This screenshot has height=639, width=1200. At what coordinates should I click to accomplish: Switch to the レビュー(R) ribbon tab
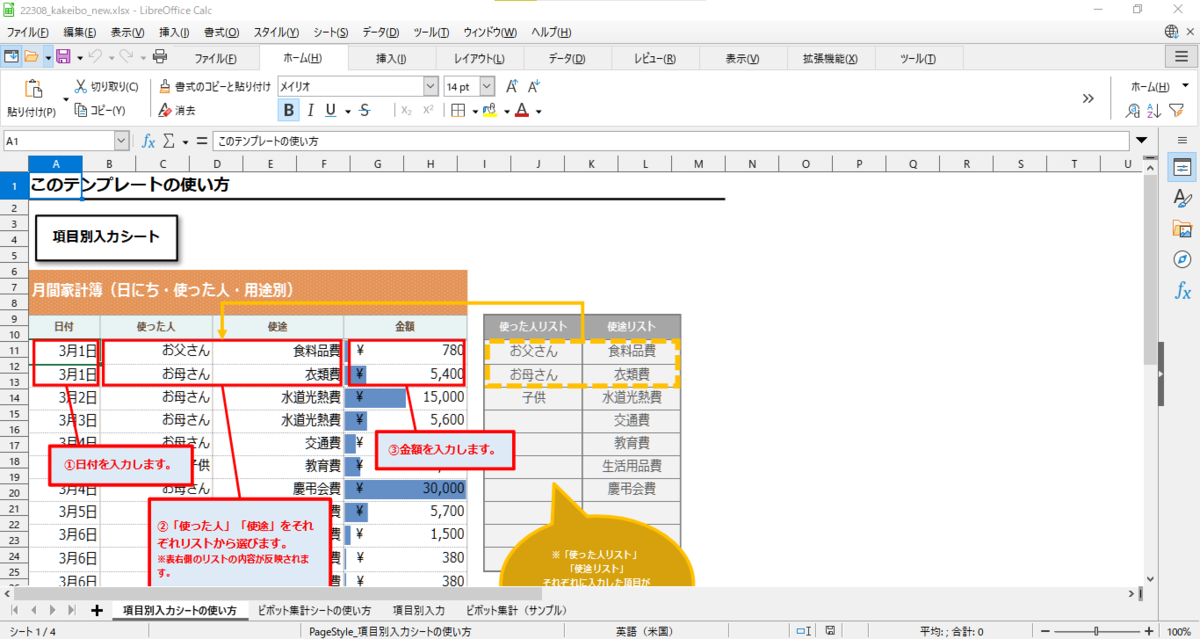(655, 58)
